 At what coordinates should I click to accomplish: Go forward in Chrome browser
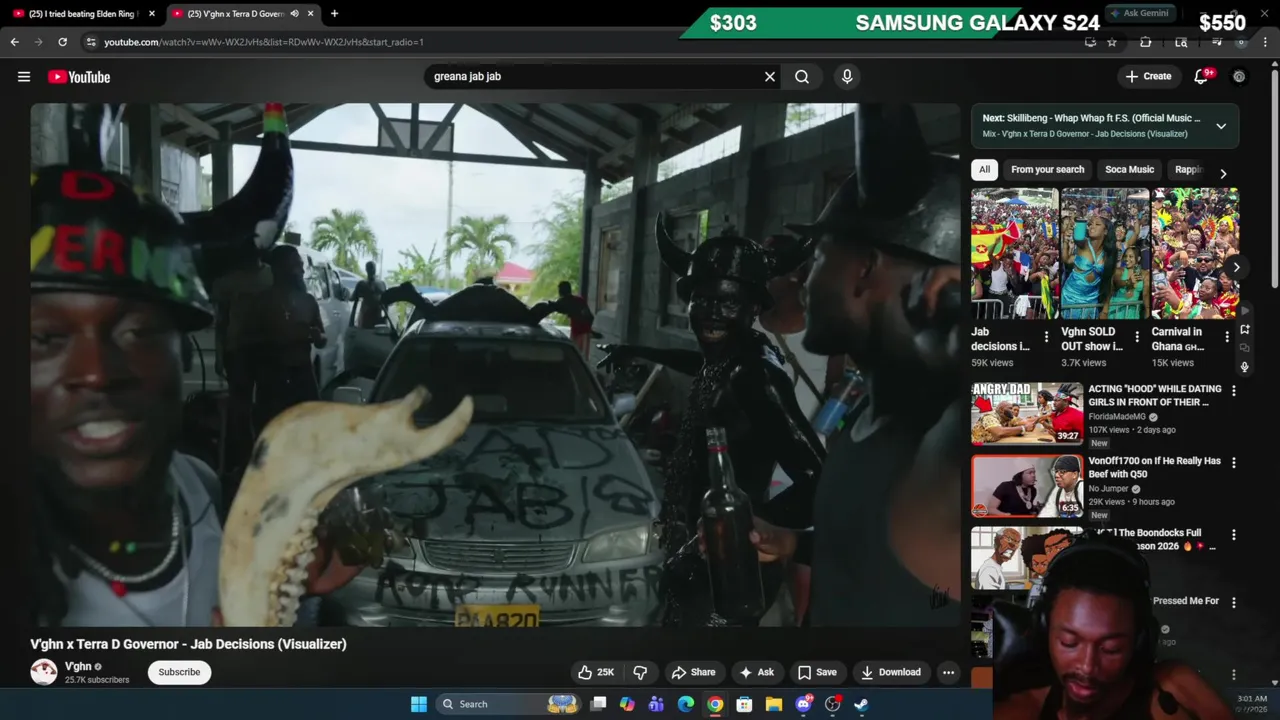pos(38,42)
